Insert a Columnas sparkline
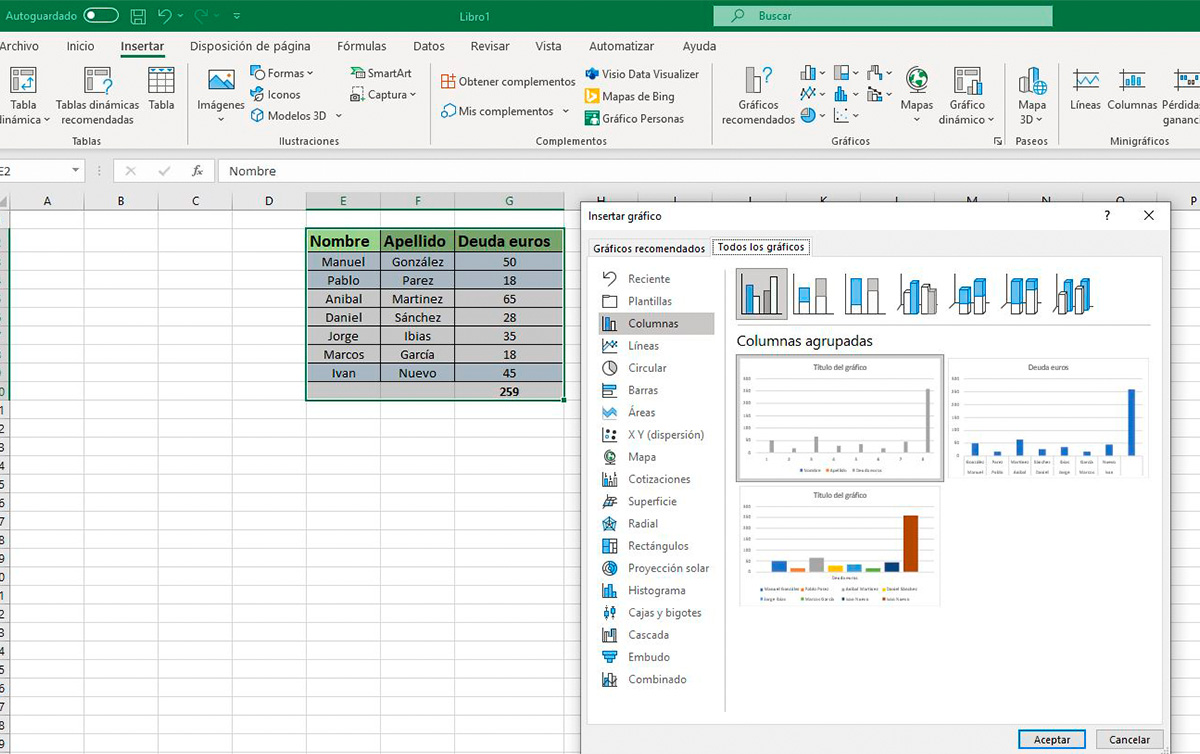This screenshot has width=1200, height=754. (x=1132, y=90)
